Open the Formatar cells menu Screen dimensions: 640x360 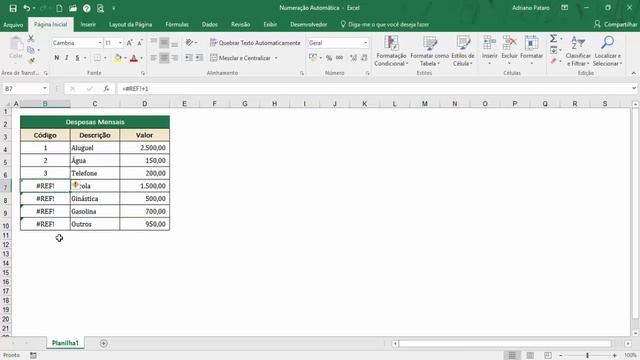(x=531, y=50)
